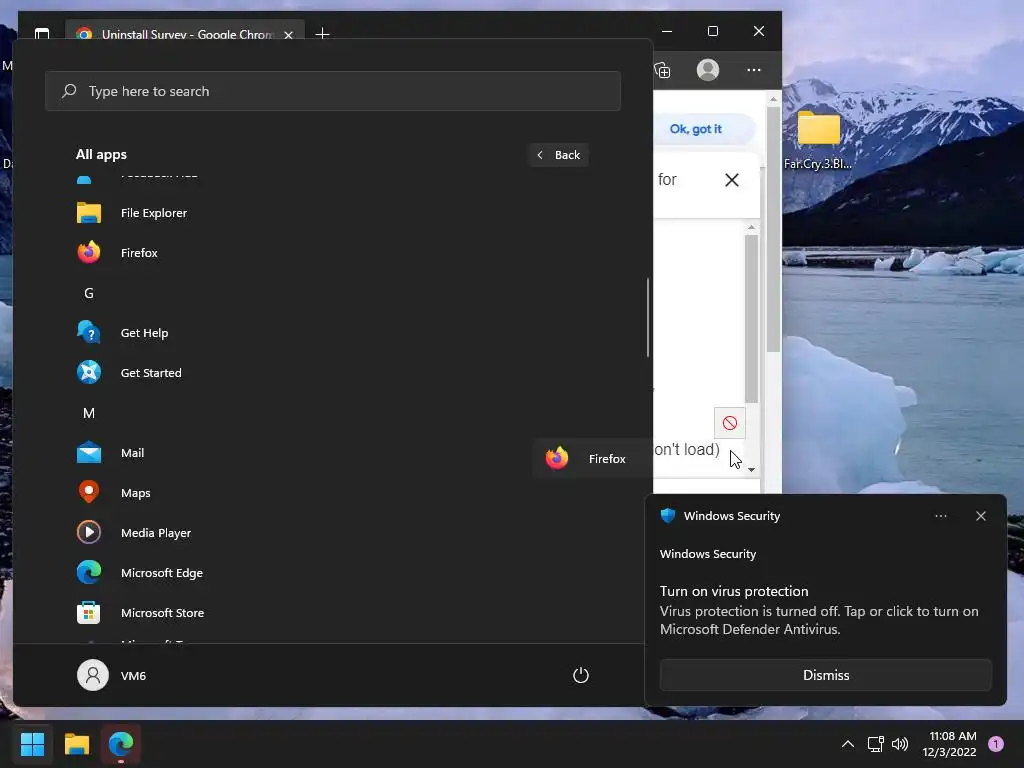This screenshot has height=768, width=1024.
Task: Open Windows Security notification options menu
Action: click(x=940, y=516)
